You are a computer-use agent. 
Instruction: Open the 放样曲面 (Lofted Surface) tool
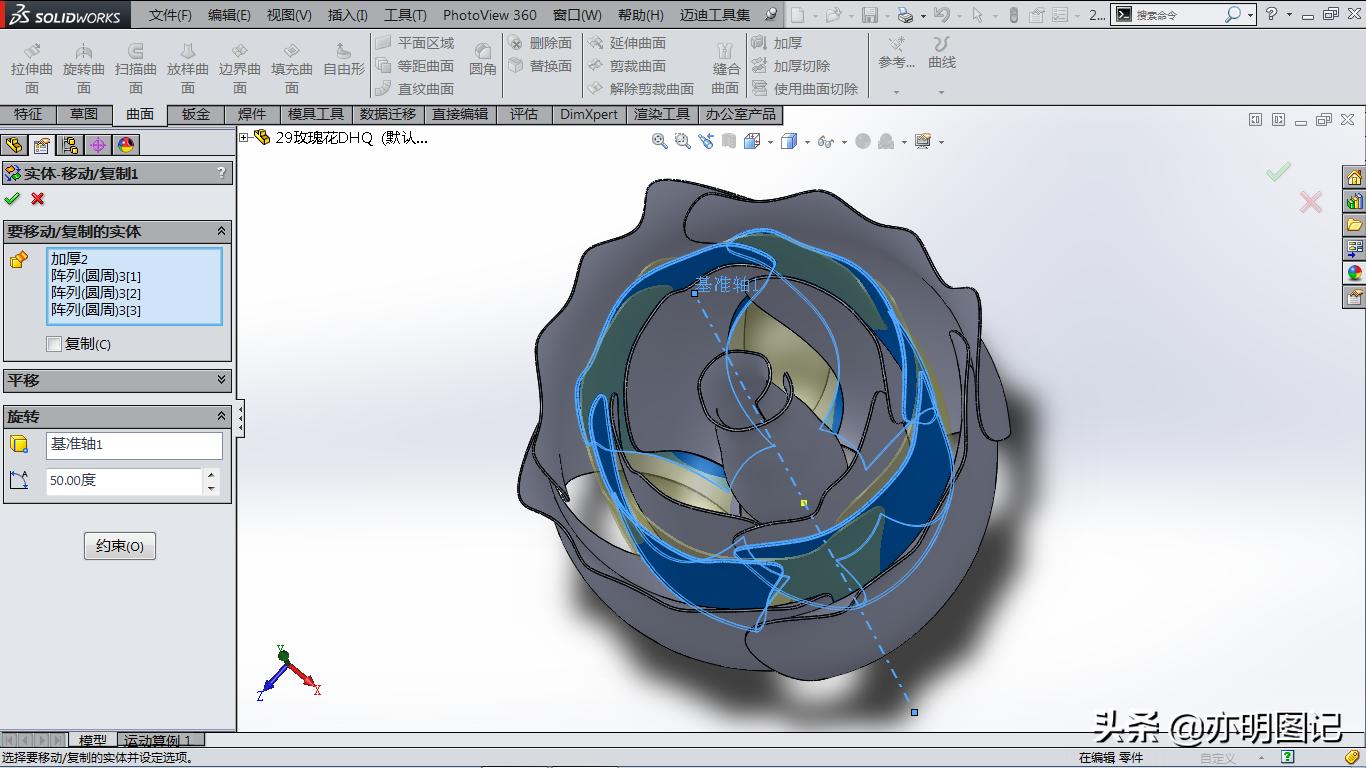[188, 62]
